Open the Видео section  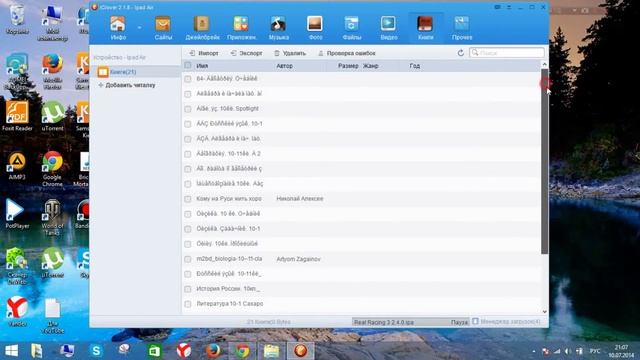(389, 28)
